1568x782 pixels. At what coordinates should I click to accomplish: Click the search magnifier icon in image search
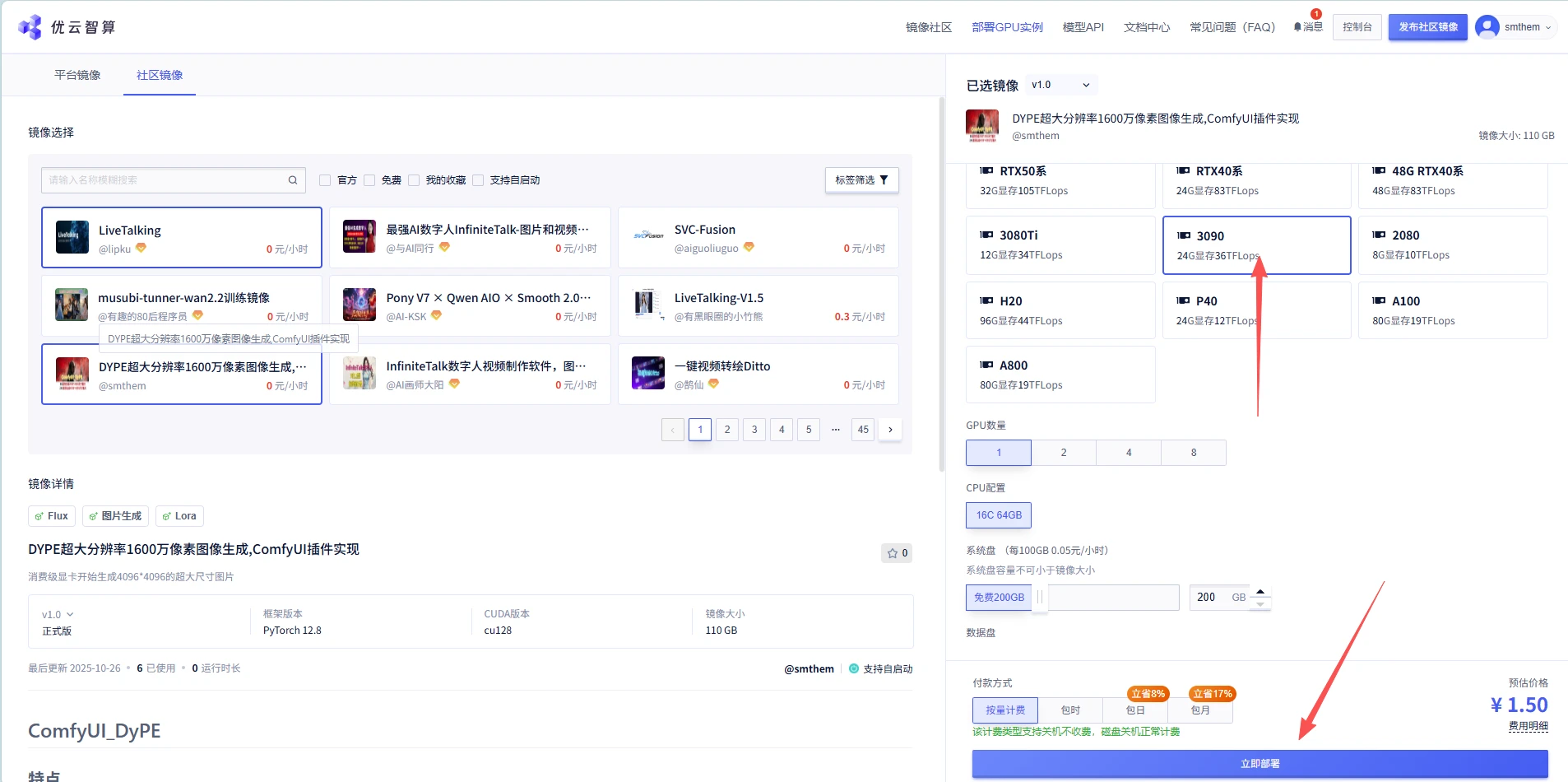tap(293, 180)
